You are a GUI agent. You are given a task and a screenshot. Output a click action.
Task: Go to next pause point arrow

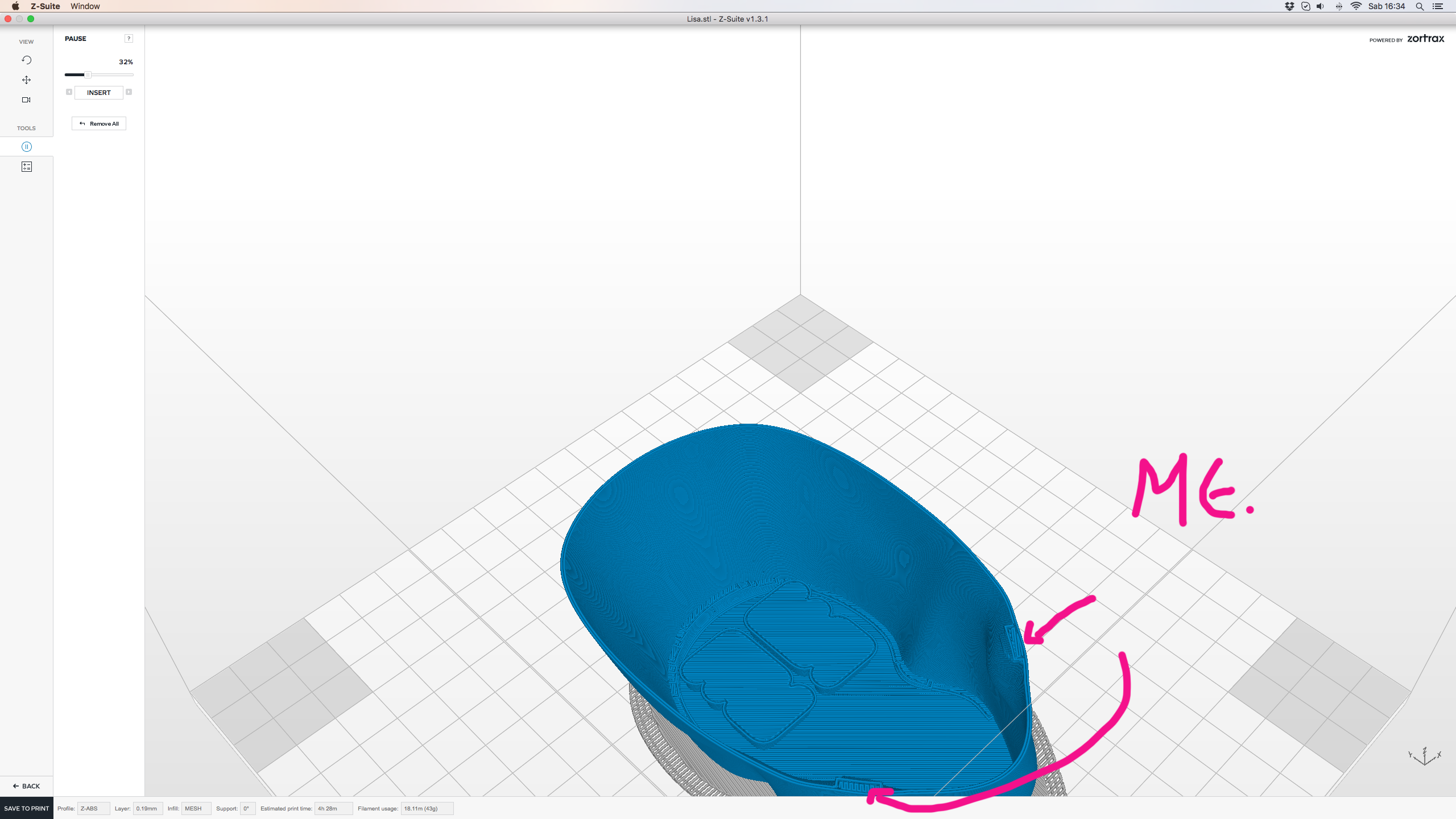tap(129, 92)
